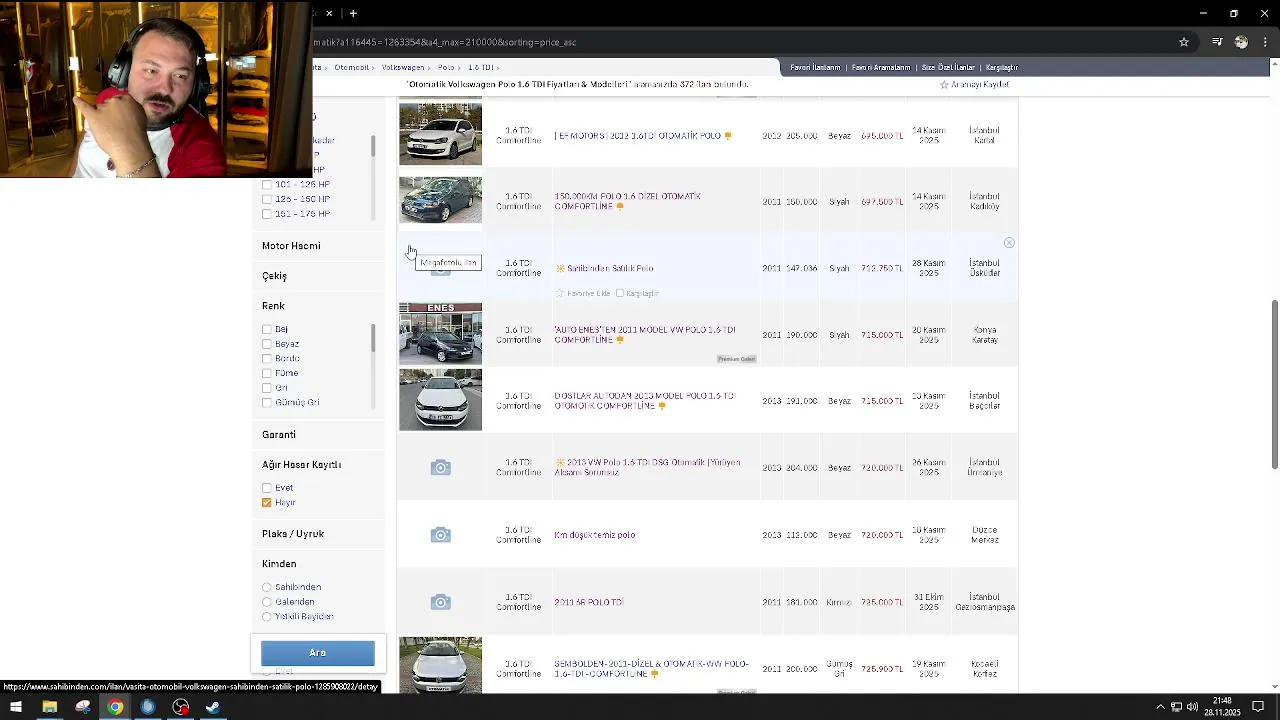The width and height of the screenshot is (1280, 720).
Task: Bookmark this page with the star icon
Action: tap(1184, 42)
